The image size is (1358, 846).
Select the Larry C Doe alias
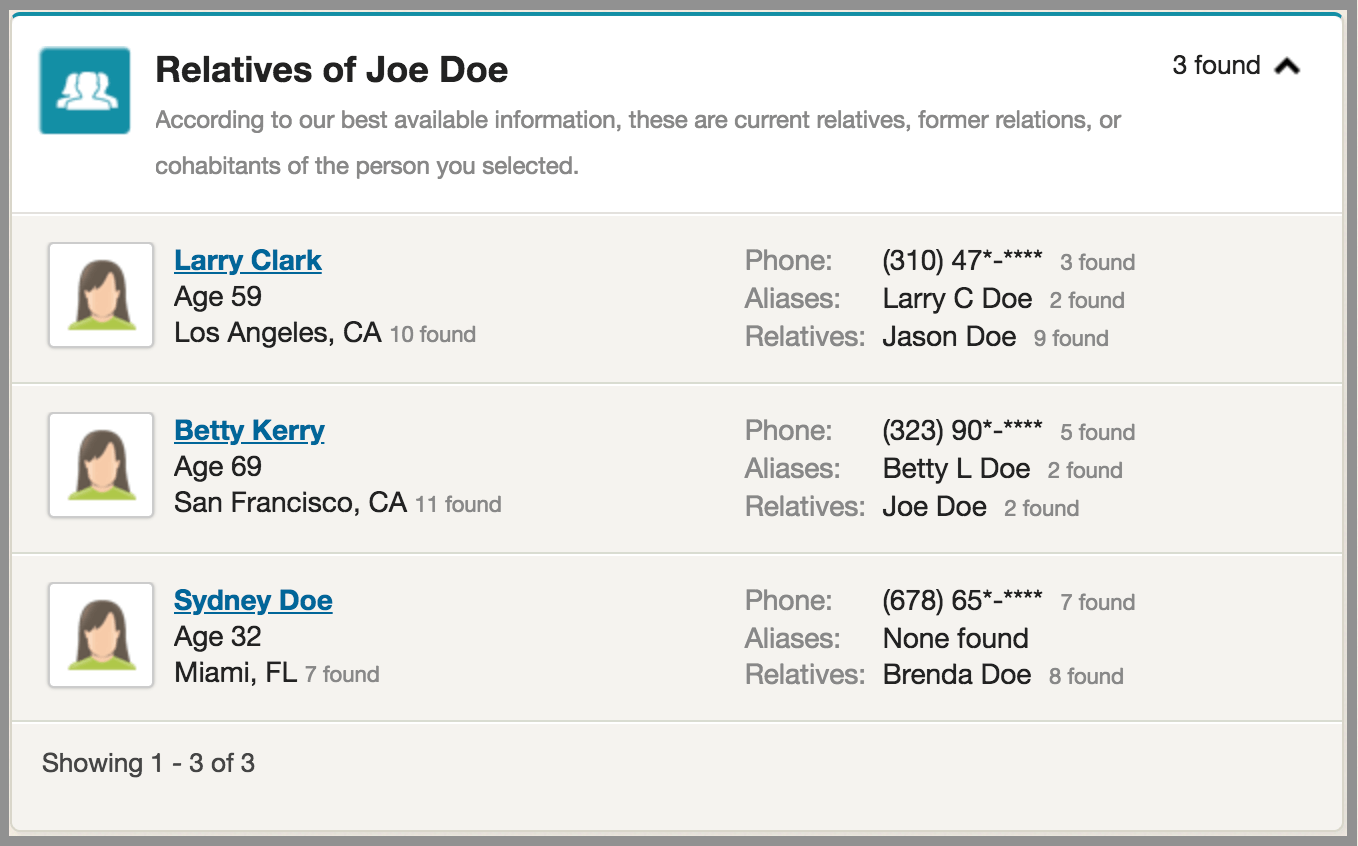pos(957,299)
